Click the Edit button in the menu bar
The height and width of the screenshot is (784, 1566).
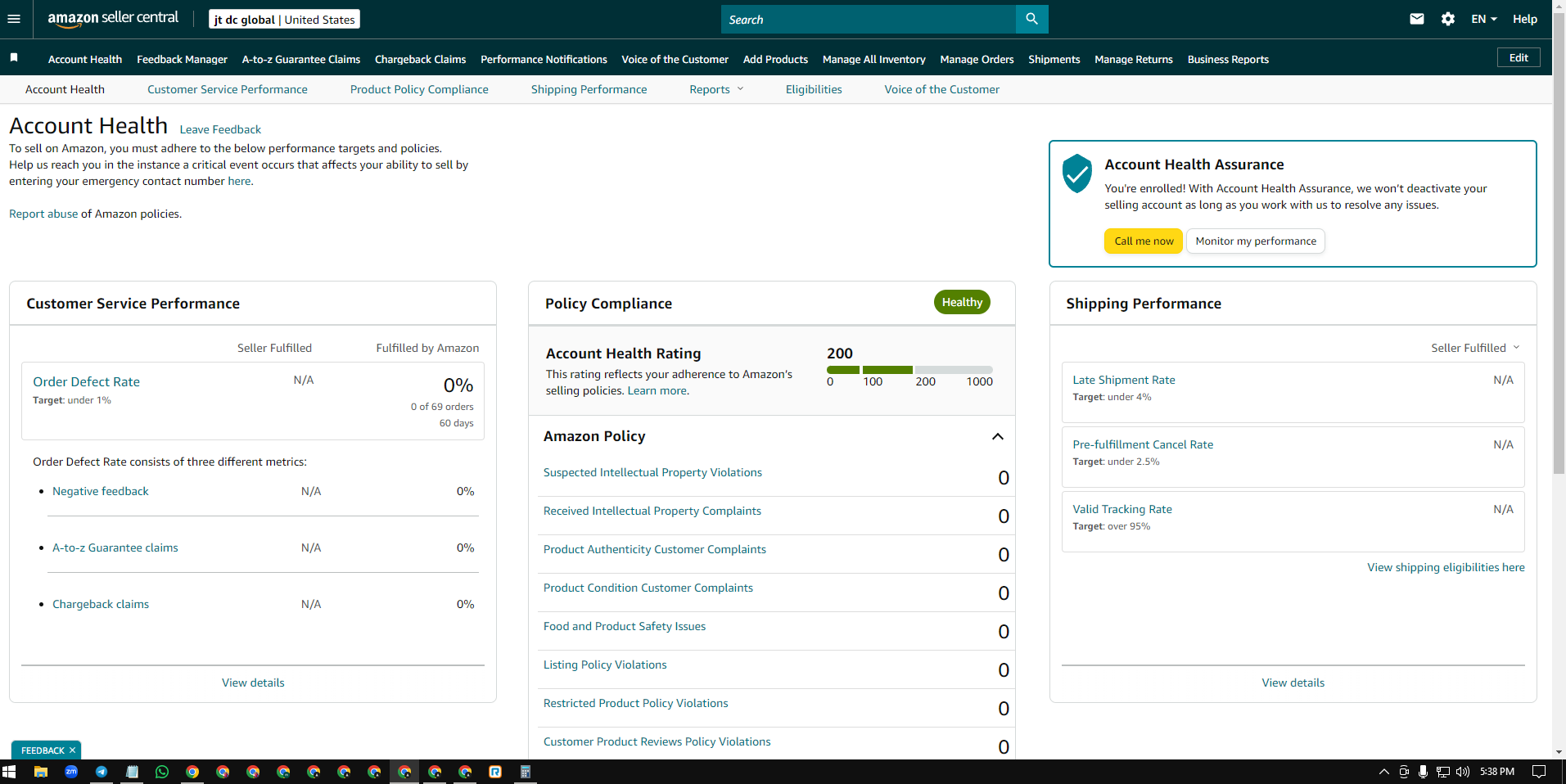(1519, 57)
